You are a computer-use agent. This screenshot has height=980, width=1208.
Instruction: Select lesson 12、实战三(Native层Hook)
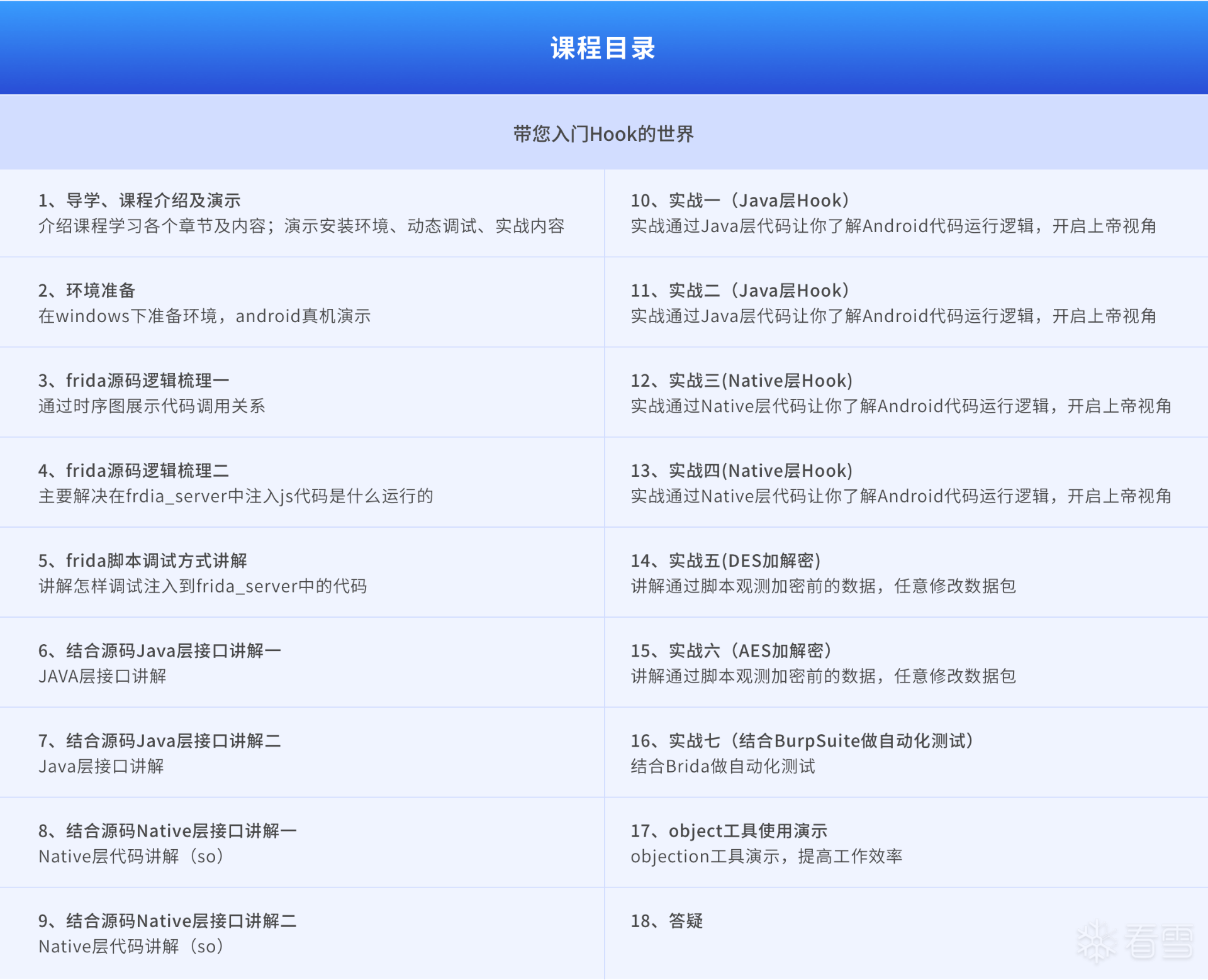[742, 381]
